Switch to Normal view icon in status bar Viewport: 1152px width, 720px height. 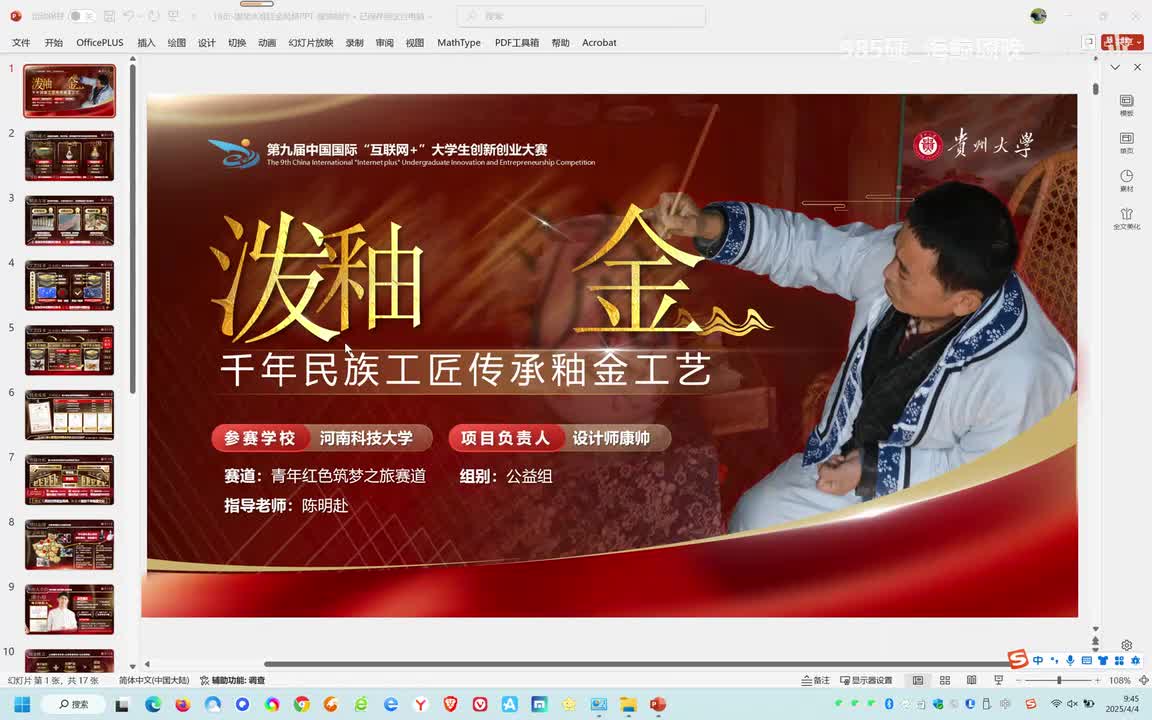click(918, 680)
